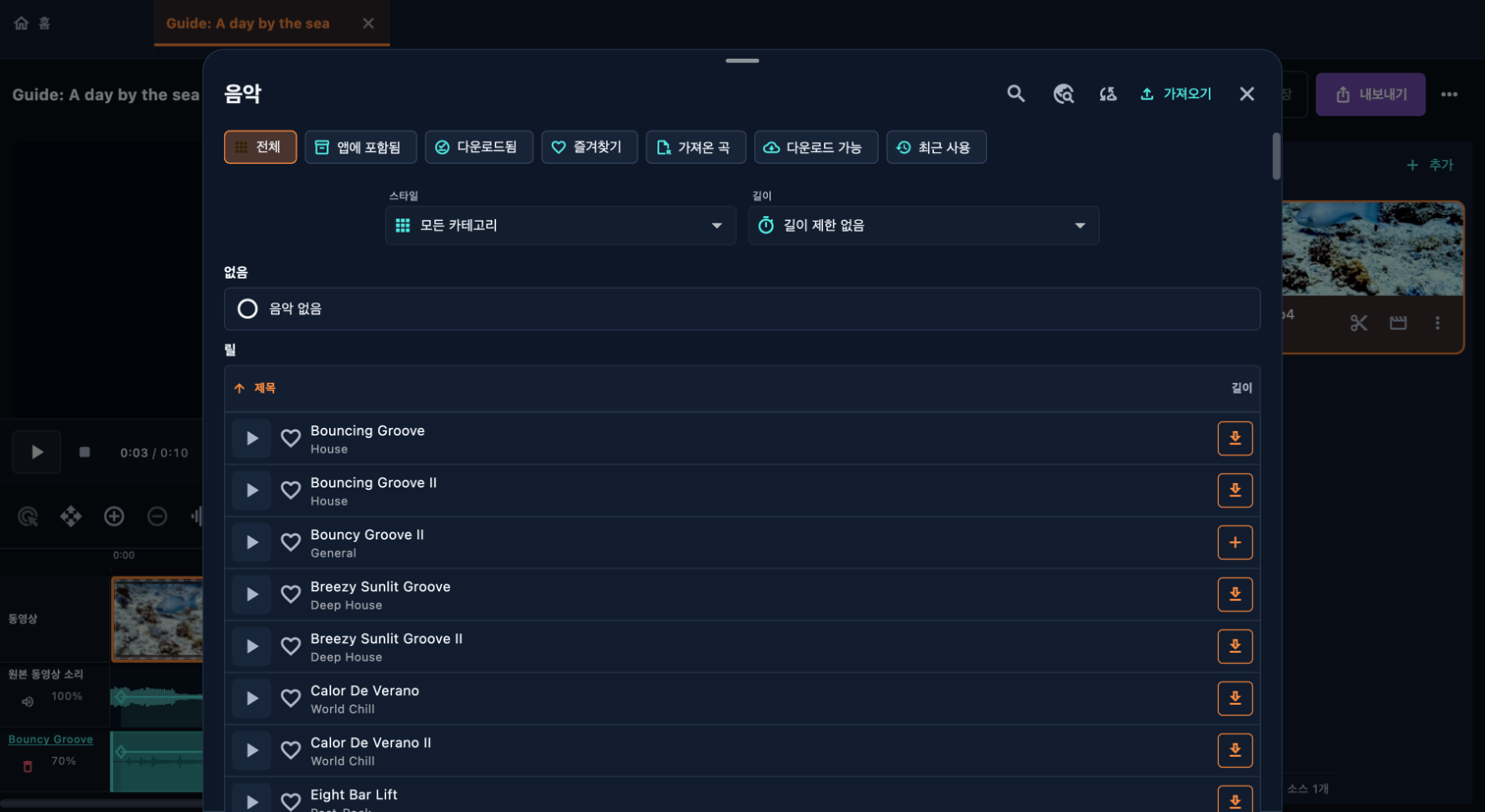Download Breezy Sunlit Groove II track
Screen dimensions: 1485x812
tap(1235, 646)
